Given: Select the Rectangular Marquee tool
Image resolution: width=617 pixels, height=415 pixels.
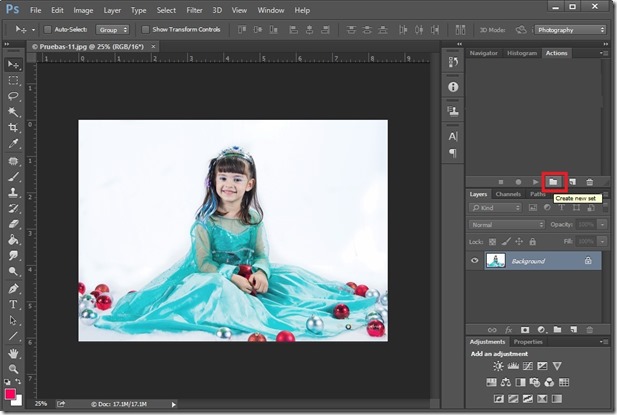Looking at the screenshot, I should click(x=13, y=80).
